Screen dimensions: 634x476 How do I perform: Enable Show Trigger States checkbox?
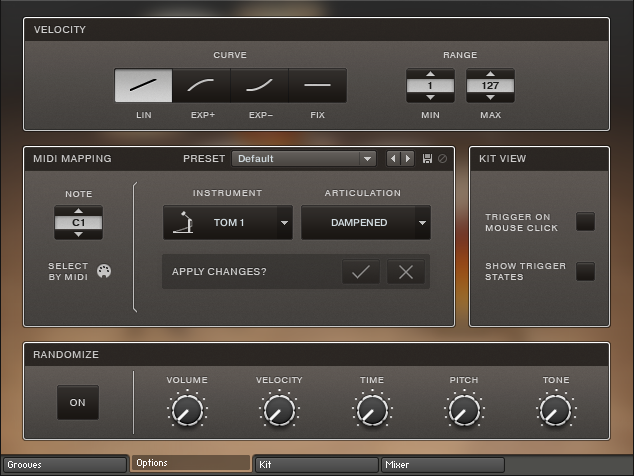(x=585, y=271)
